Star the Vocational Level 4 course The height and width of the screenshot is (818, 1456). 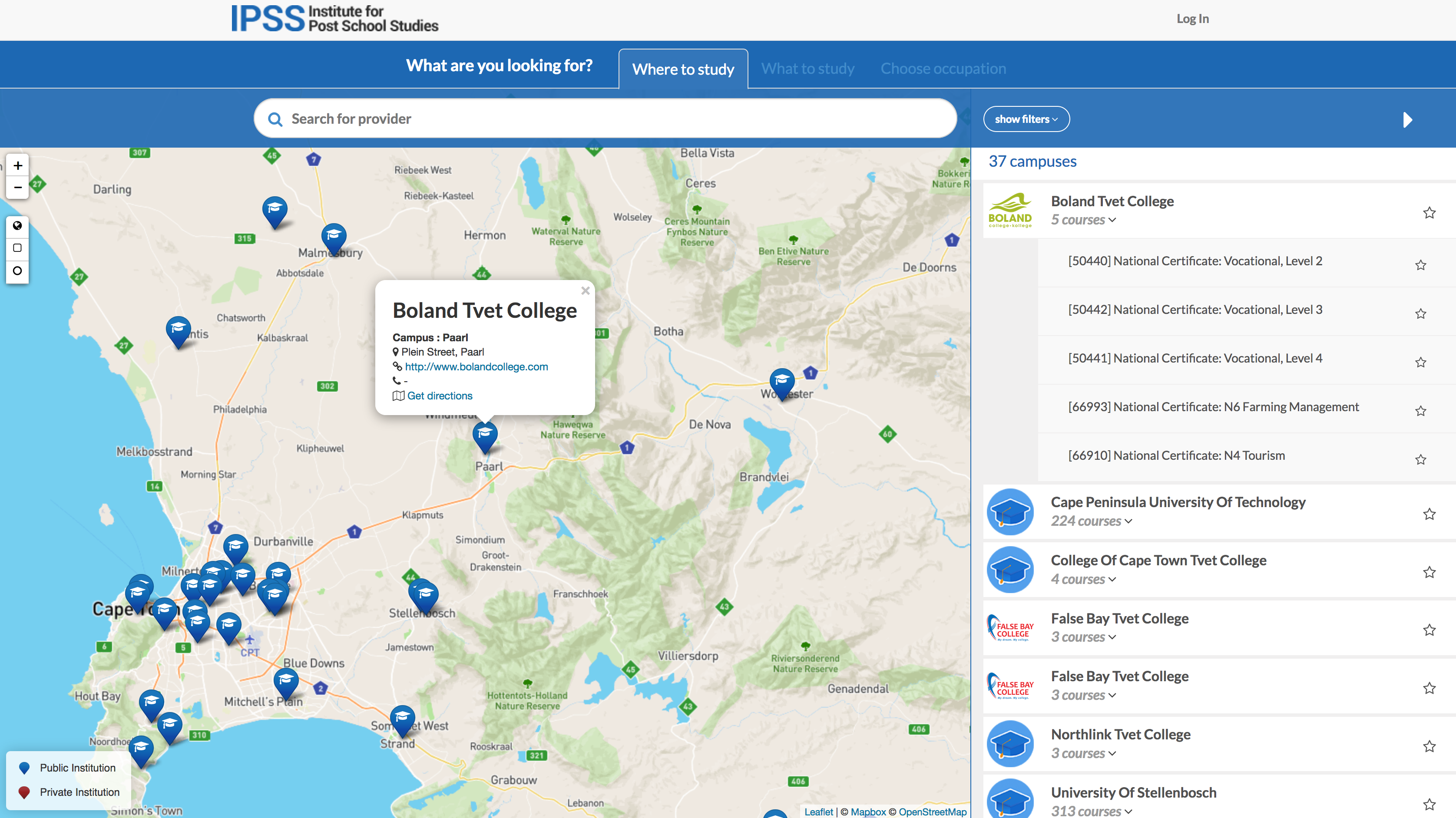tap(1421, 362)
